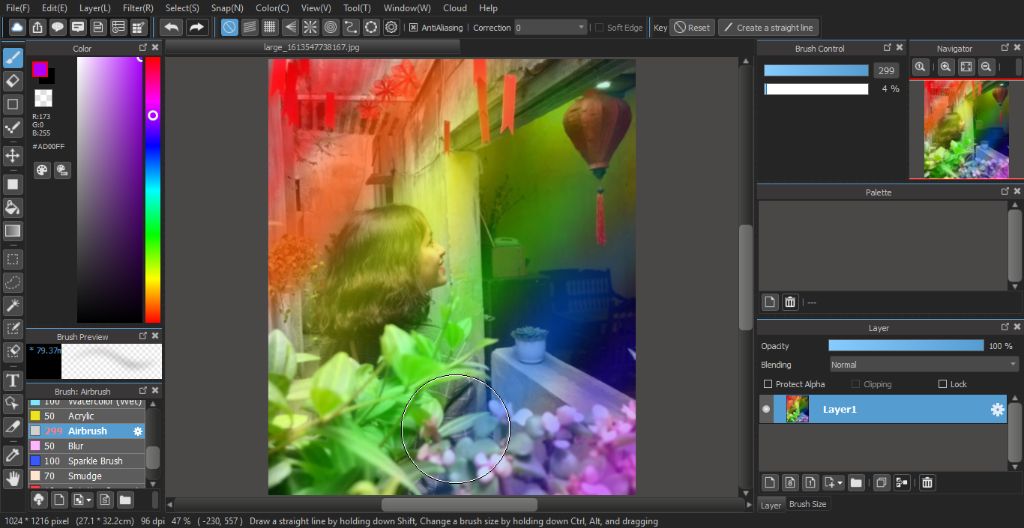Toggle Soft Edge checkbox

[600, 27]
